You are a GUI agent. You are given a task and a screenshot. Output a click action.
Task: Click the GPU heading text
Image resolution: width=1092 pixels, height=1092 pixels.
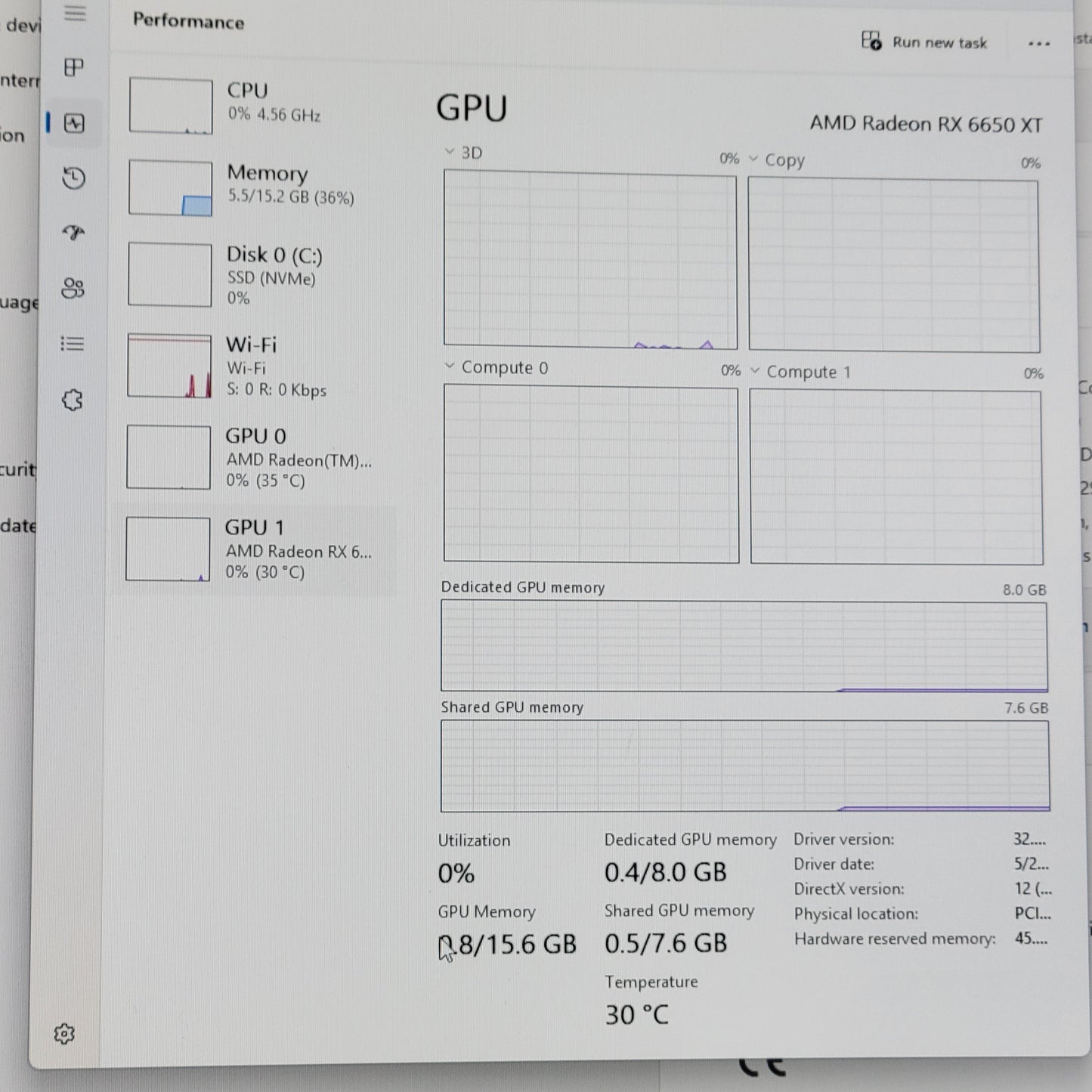(472, 108)
